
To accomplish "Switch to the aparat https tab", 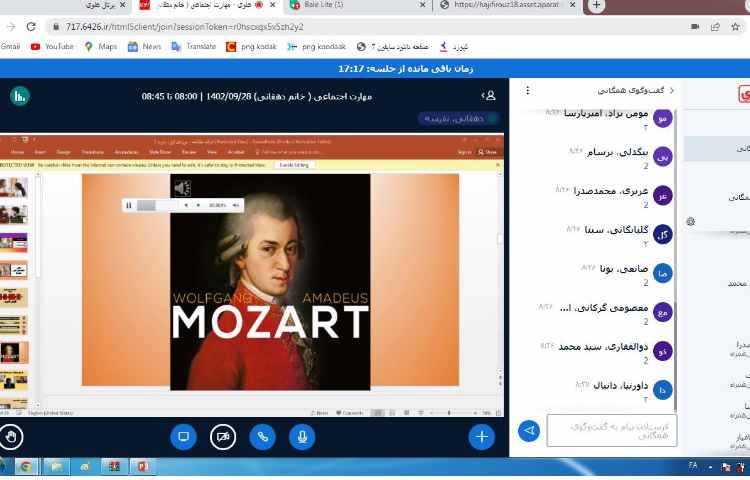I will [x=505, y=6].
